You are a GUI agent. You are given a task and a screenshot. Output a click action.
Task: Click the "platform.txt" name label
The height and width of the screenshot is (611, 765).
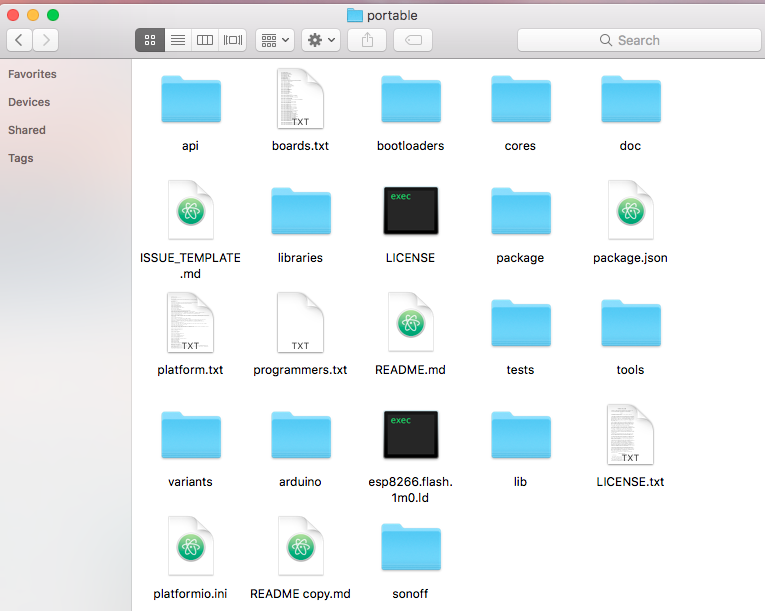point(190,370)
